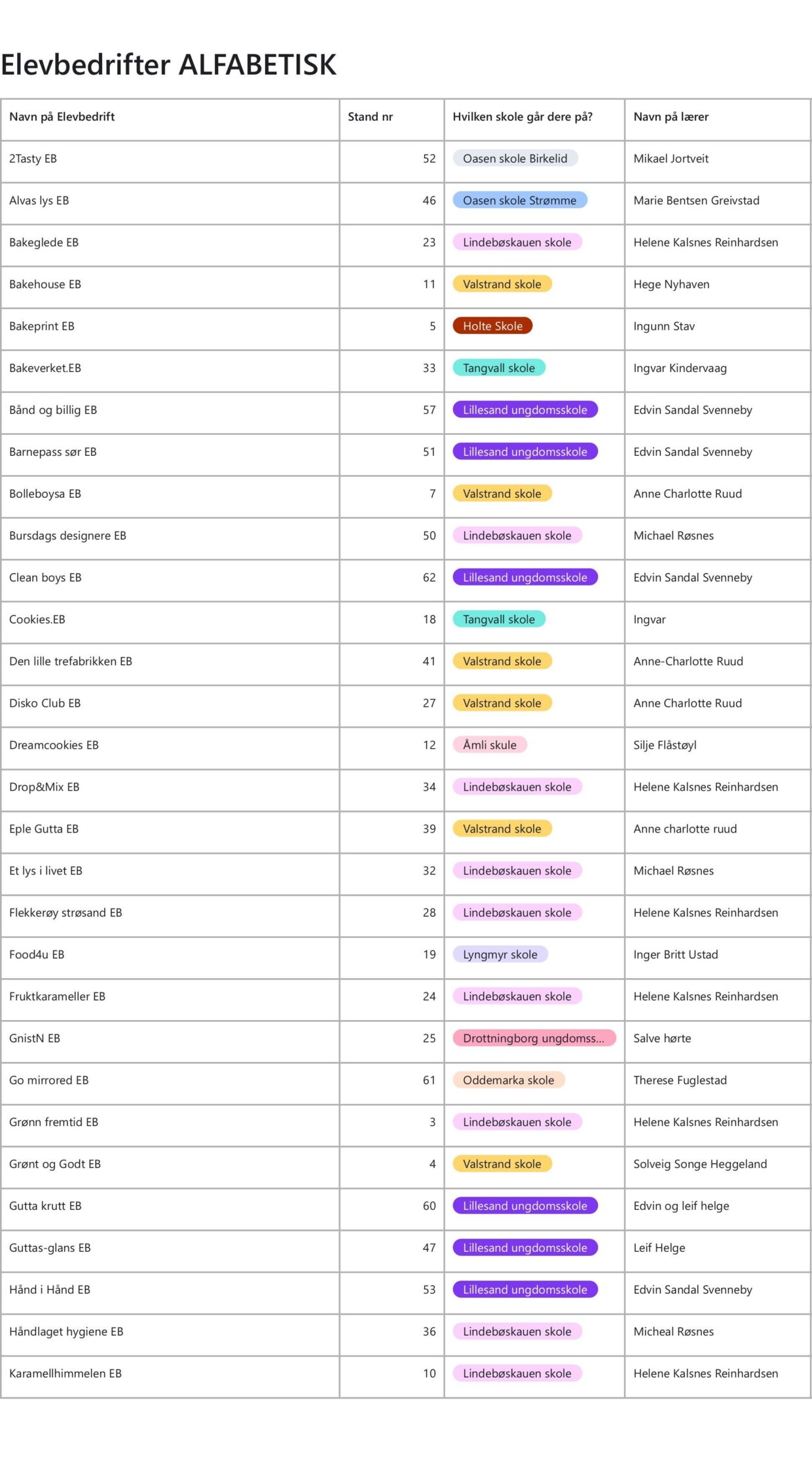The image size is (812, 1470).
Task: Select the blue 'Oasen skole Strømme' tag
Action: (519, 200)
